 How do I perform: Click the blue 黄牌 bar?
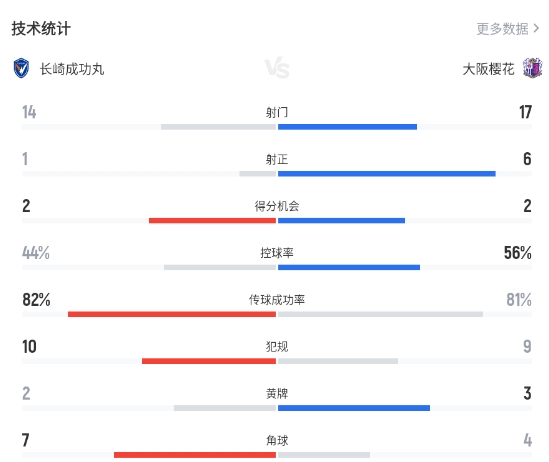(x=354, y=408)
